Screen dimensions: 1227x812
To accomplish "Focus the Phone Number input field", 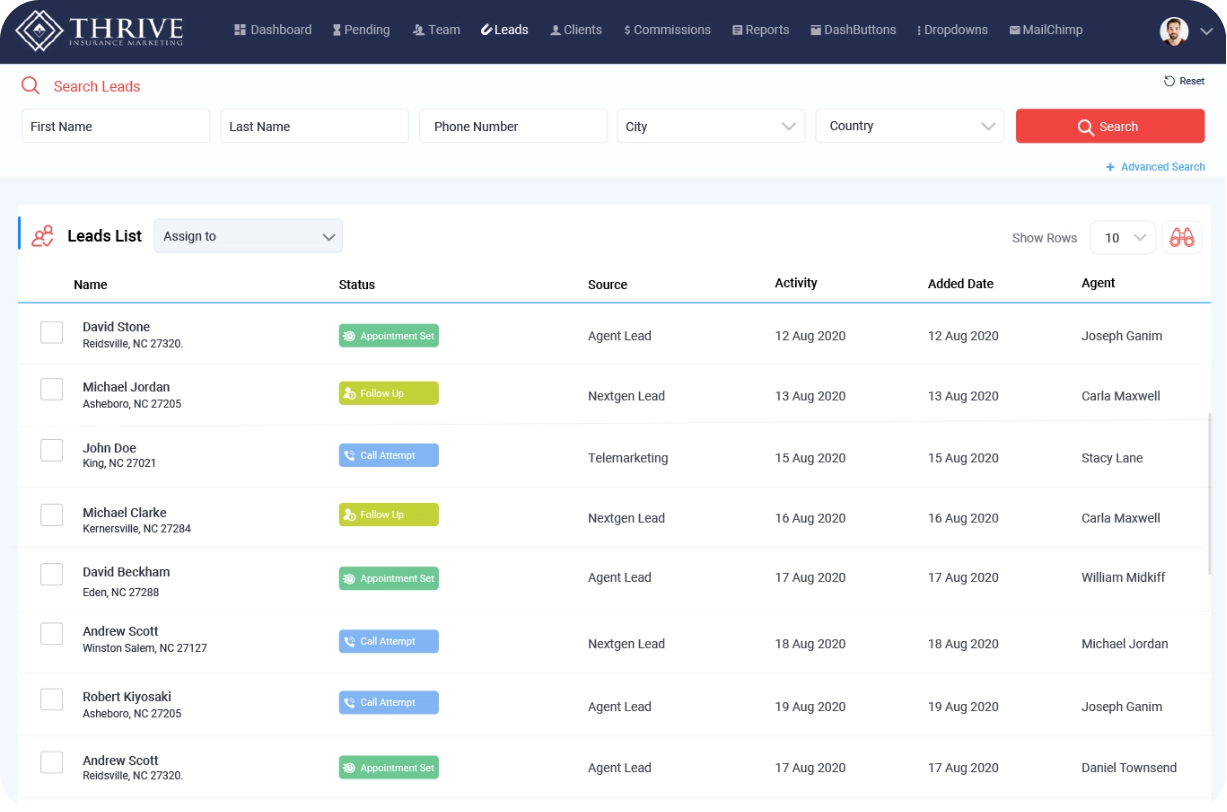I will 513,126.
